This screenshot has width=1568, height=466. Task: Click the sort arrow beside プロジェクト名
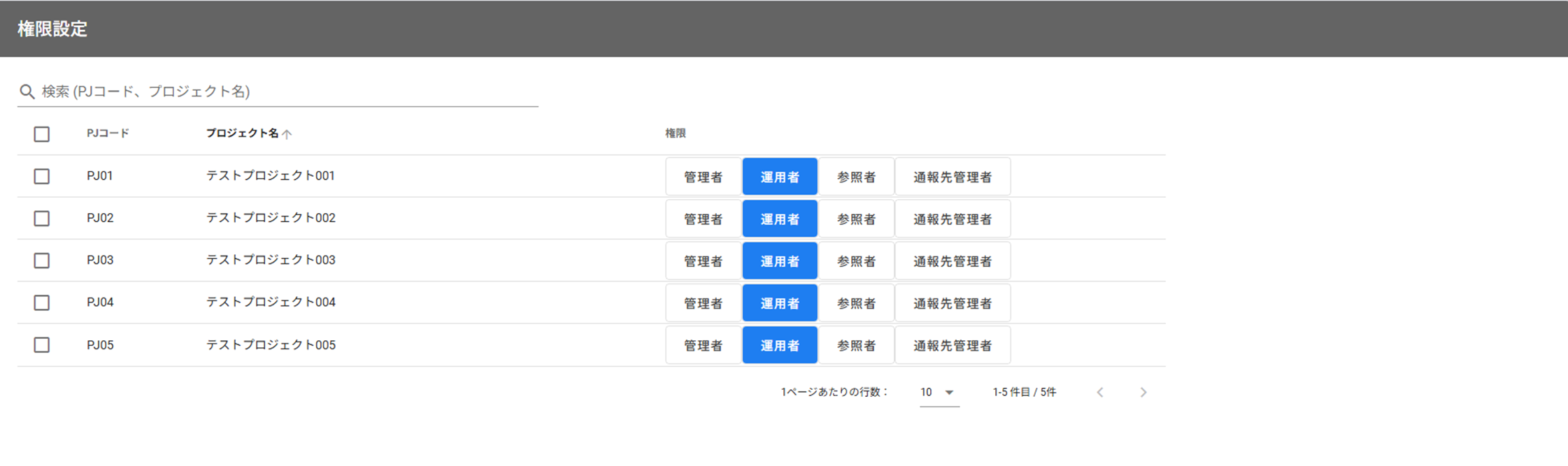287,134
